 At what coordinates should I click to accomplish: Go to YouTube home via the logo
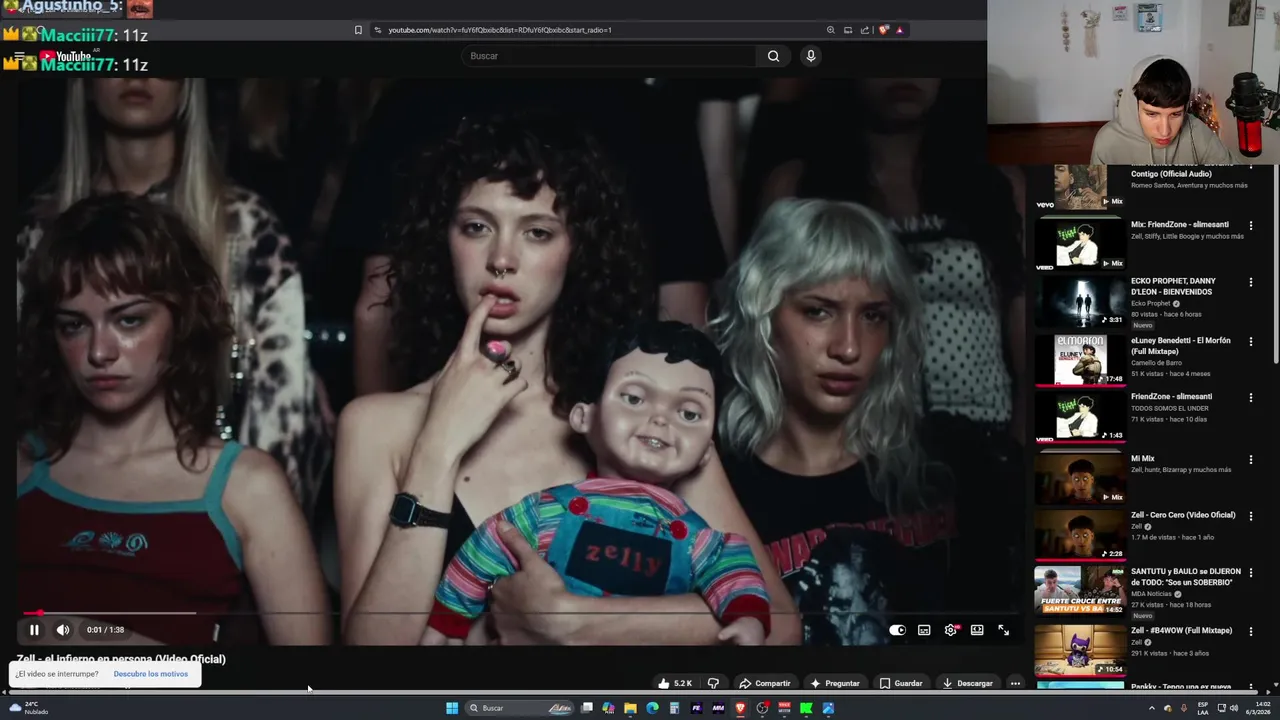[66, 56]
